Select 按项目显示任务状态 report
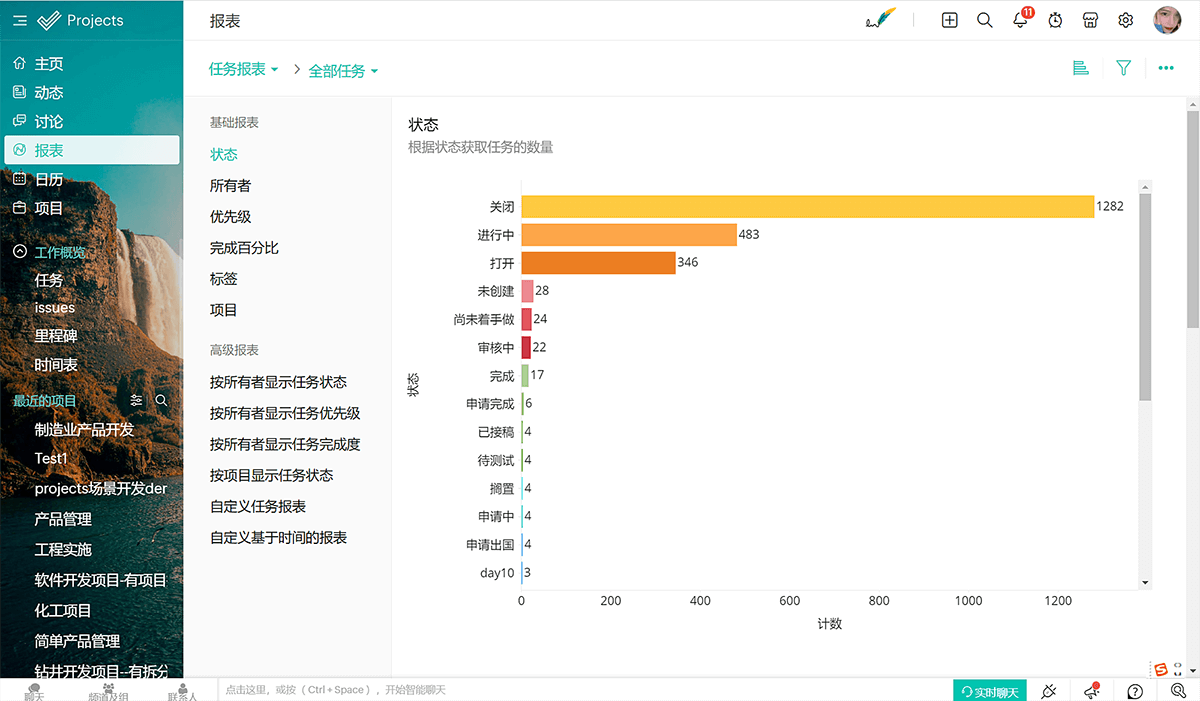1200x701 pixels. click(x=271, y=475)
